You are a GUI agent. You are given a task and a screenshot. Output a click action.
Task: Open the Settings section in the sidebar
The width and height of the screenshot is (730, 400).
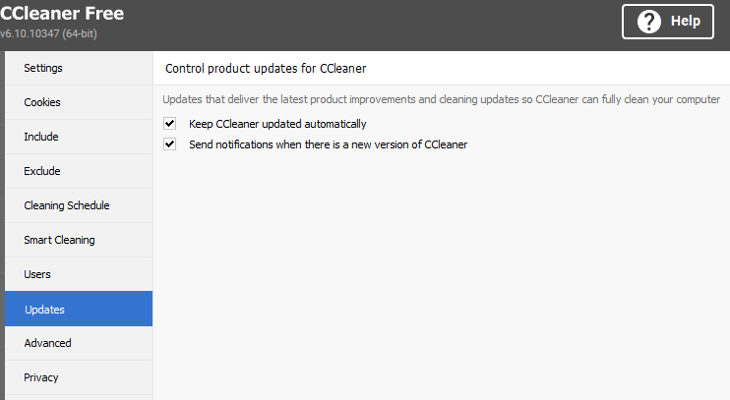point(43,68)
